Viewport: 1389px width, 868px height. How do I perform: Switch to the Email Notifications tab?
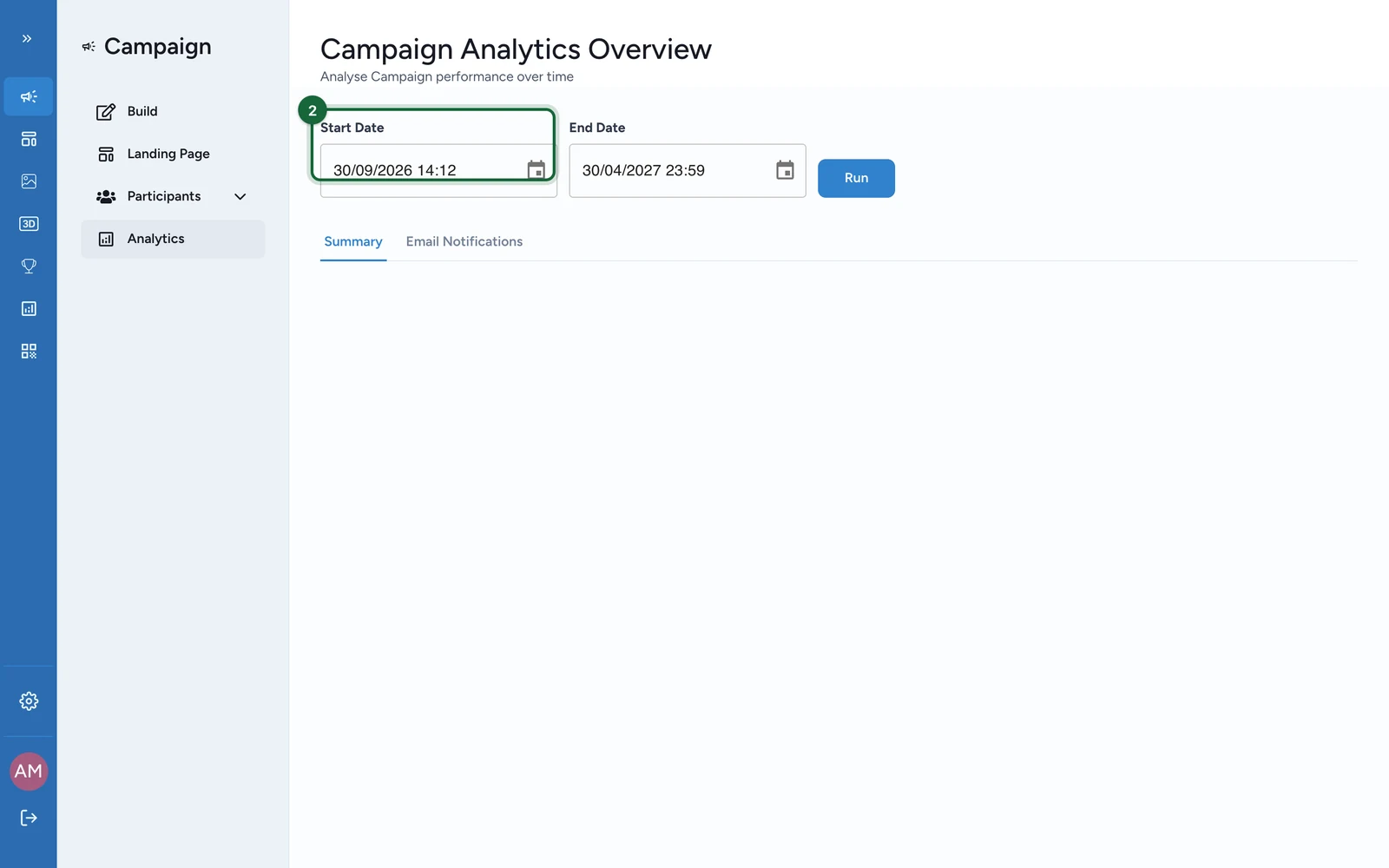click(x=464, y=242)
